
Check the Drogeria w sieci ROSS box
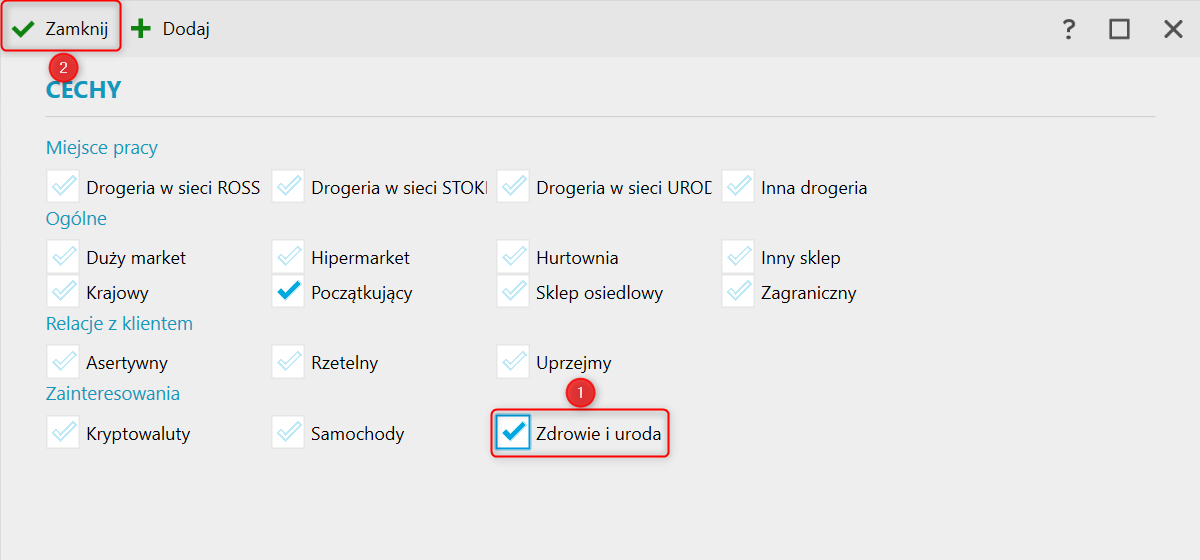pos(63,187)
